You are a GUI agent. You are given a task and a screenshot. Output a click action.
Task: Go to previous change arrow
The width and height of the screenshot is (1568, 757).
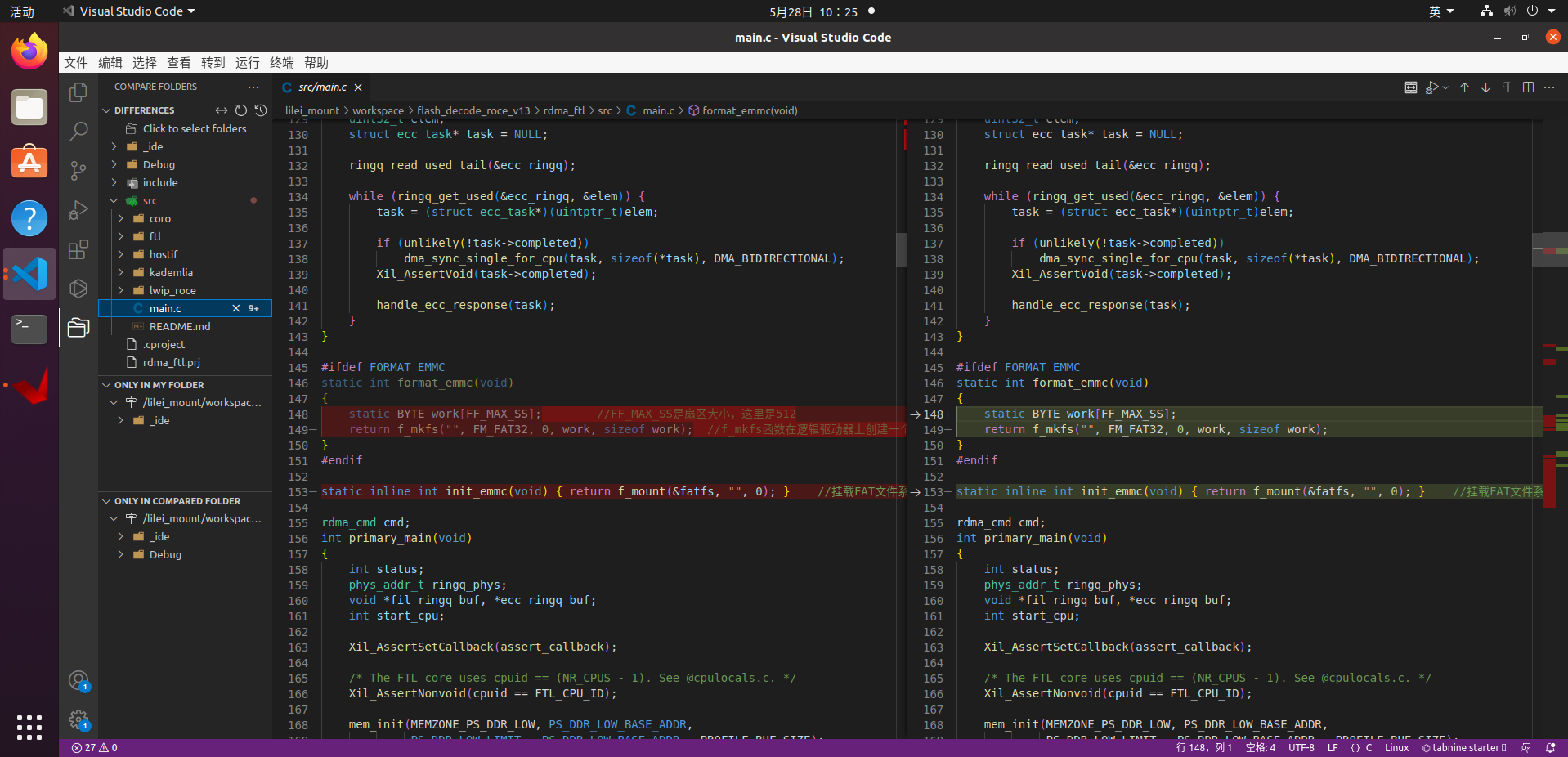pos(1465,87)
